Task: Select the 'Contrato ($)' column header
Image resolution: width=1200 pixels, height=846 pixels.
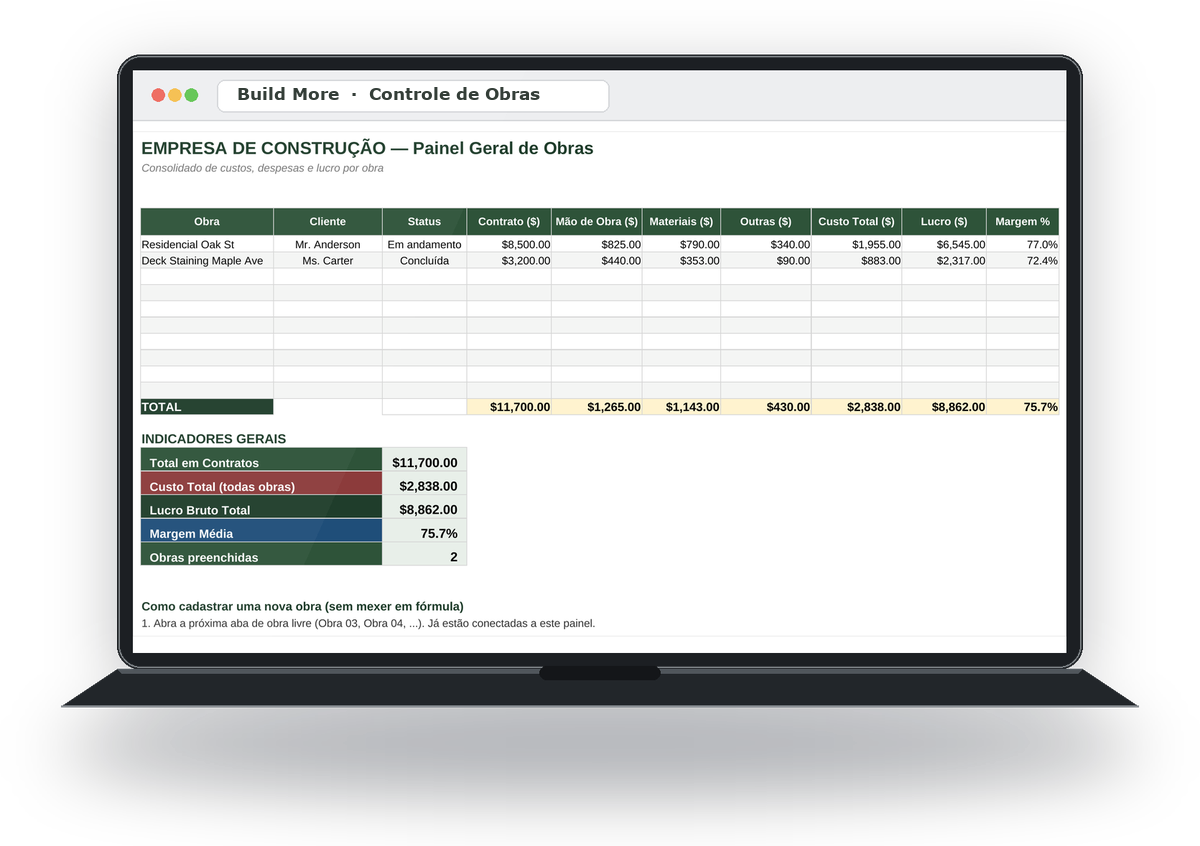Action: point(509,222)
